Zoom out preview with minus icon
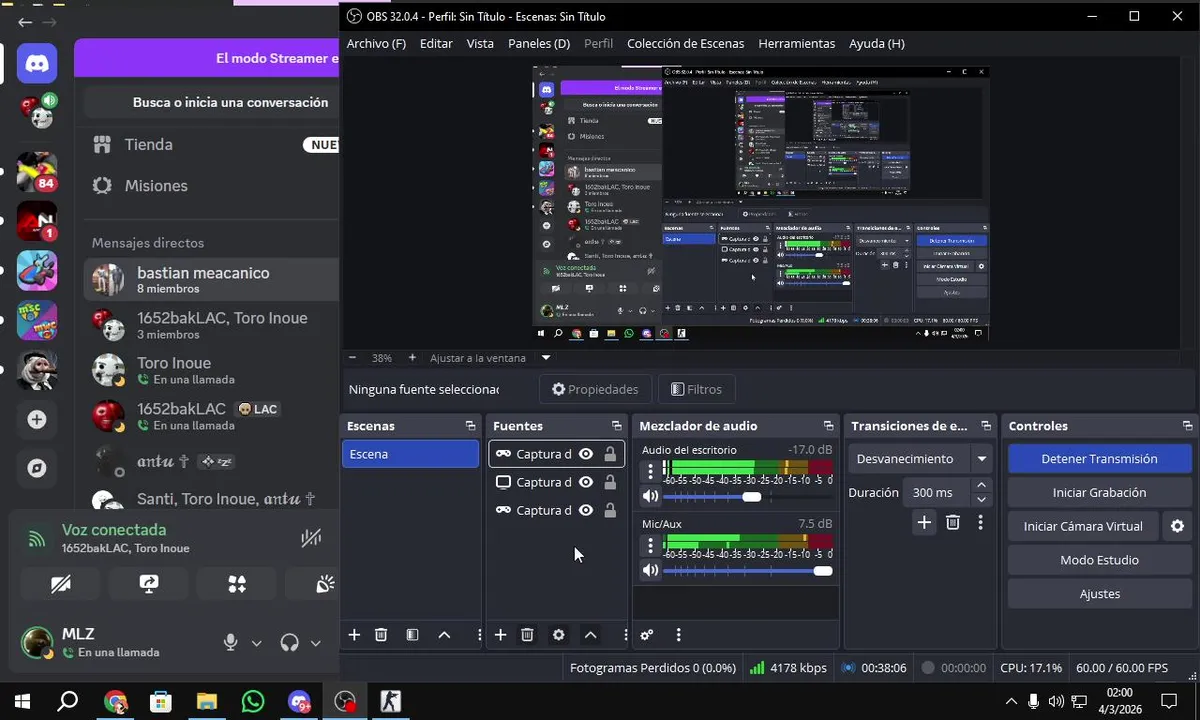 pyautogui.click(x=352, y=357)
